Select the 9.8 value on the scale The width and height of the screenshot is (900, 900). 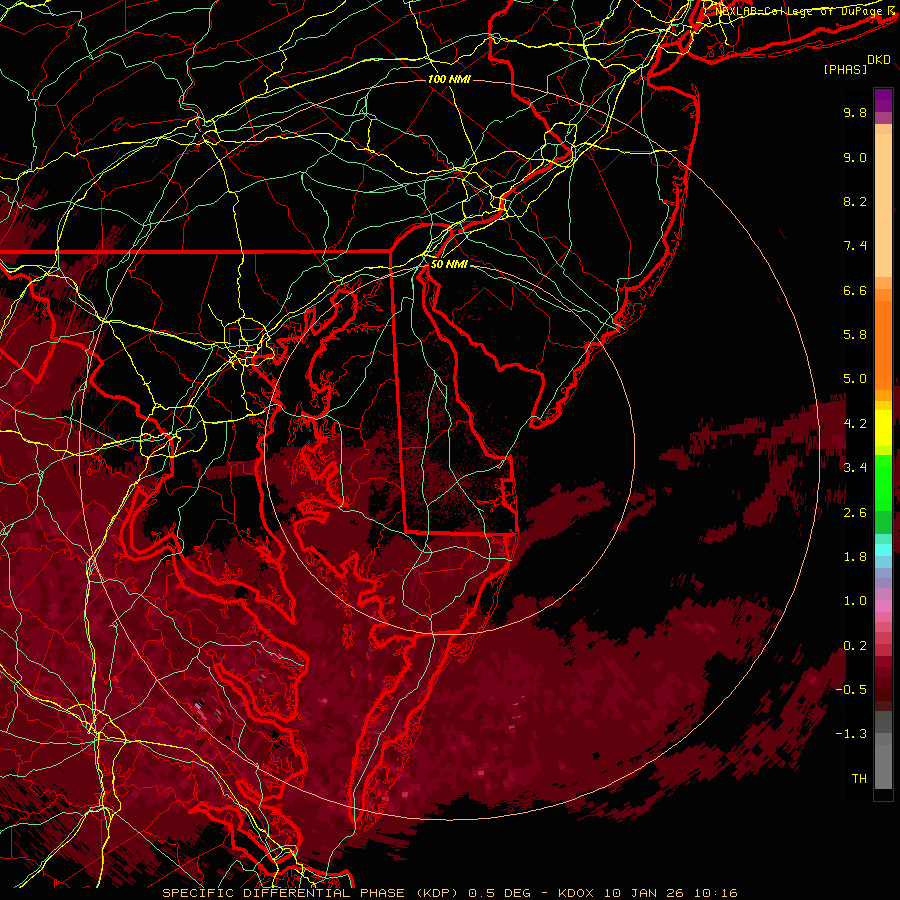tap(855, 112)
